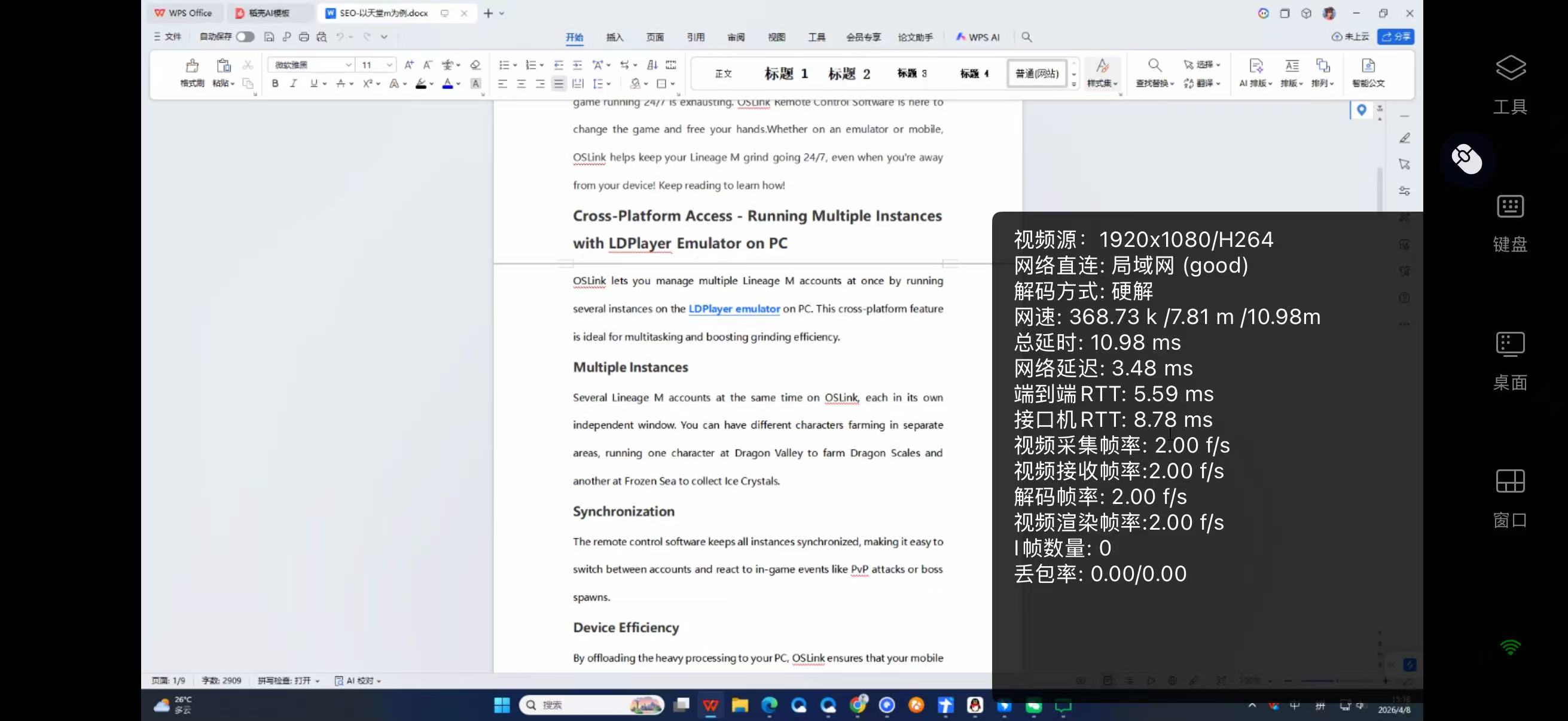Screen dimensions: 1568x721
Task: Apply italic formatting
Action: coord(294,84)
